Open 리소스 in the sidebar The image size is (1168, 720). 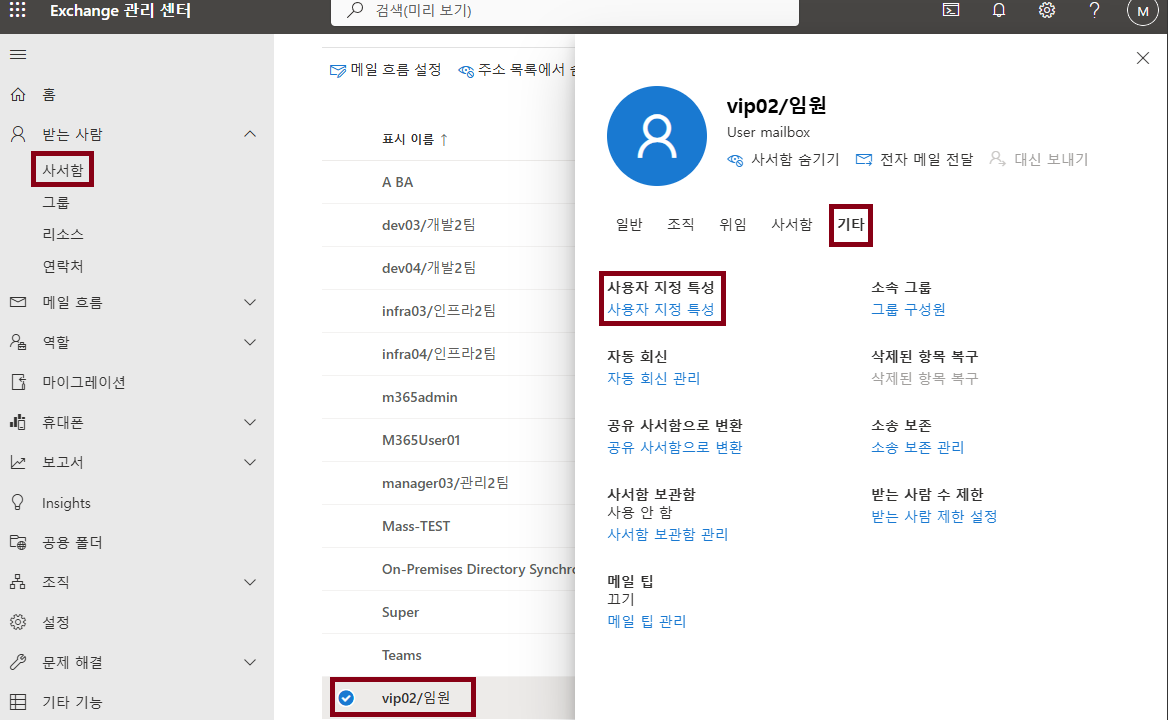point(63,234)
